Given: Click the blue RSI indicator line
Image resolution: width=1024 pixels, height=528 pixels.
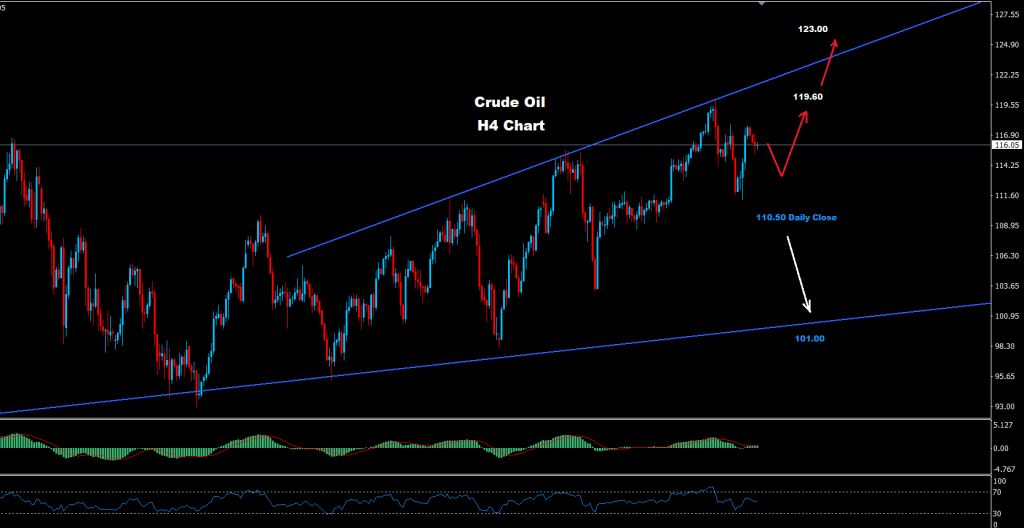Looking at the screenshot, I should pyautogui.click(x=379, y=503).
